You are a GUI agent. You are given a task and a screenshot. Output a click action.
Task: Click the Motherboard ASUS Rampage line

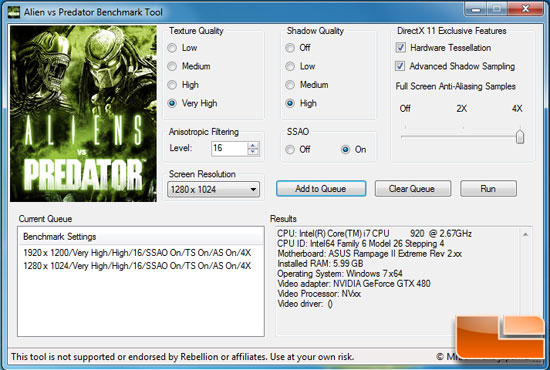pyautogui.click(x=369, y=254)
